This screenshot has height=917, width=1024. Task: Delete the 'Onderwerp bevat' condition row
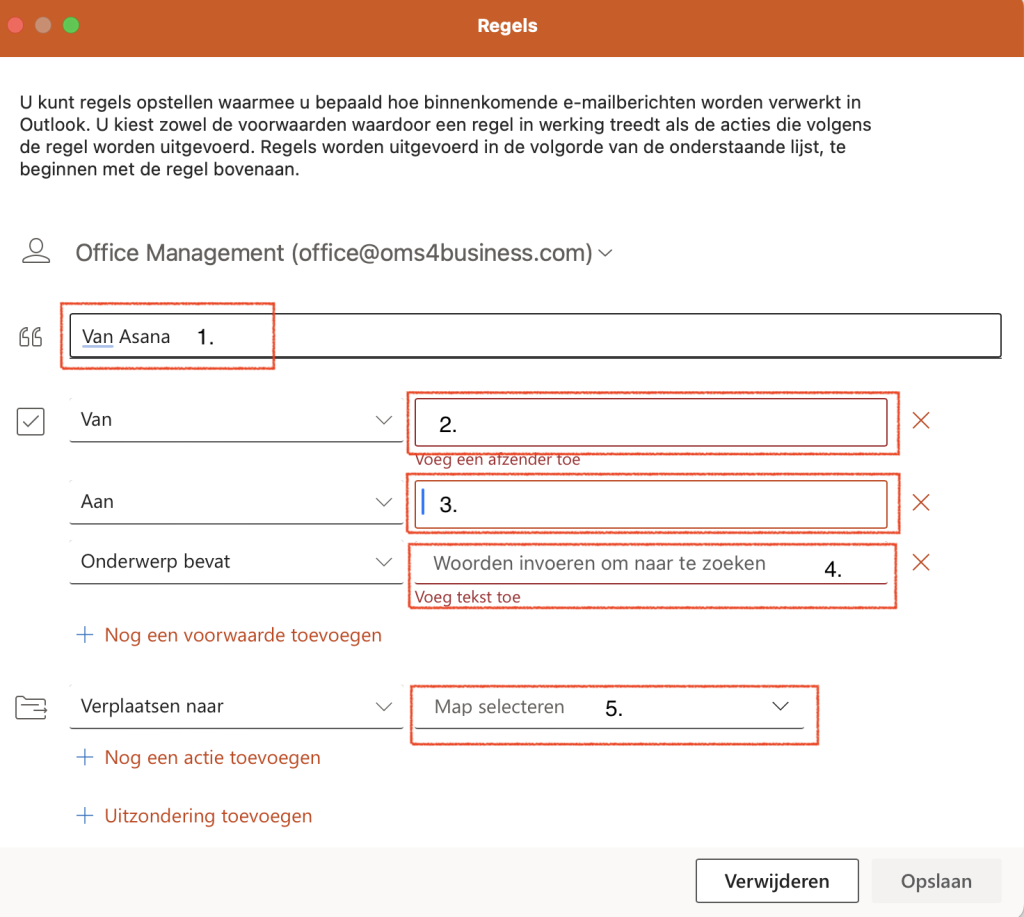[x=921, y=563]
